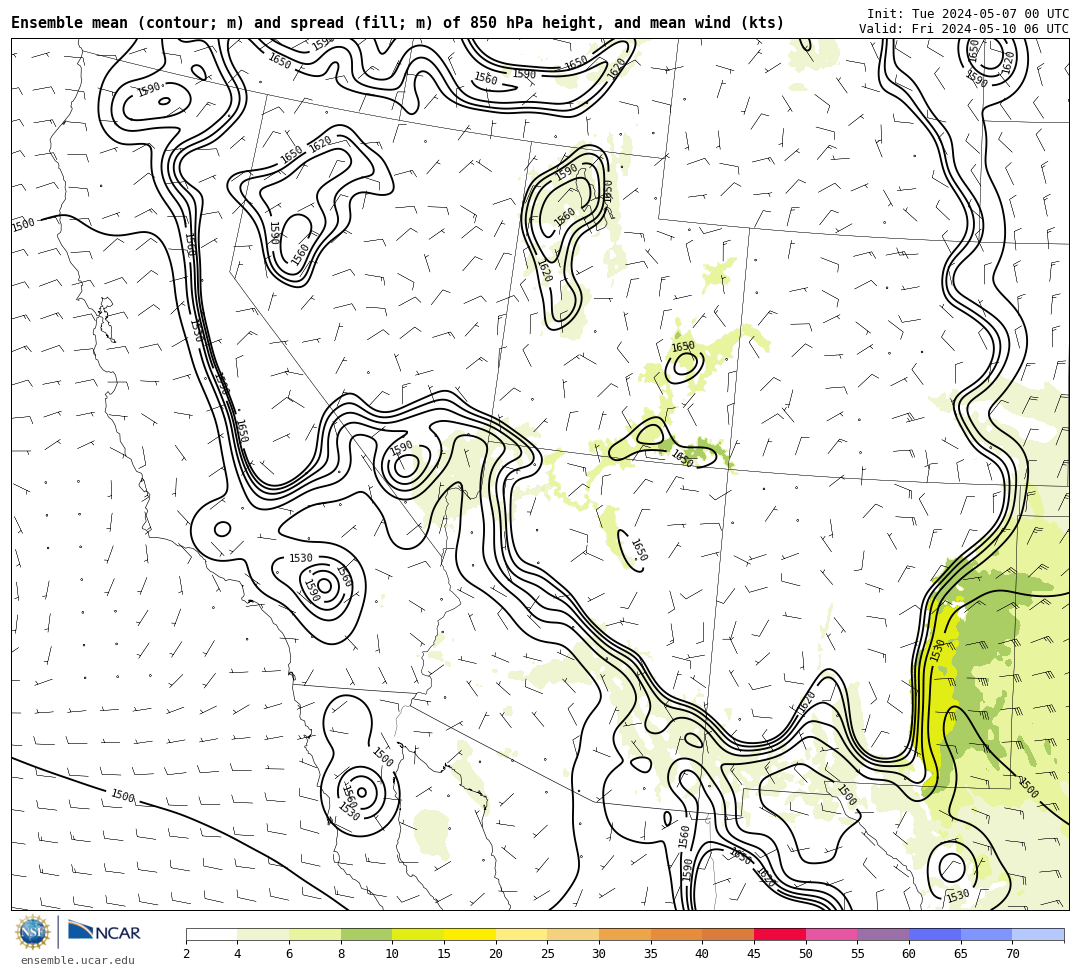
Task: Click the tan 25-30 colorbar swatch
Action: pyautogui.click(x=573, y=934)
